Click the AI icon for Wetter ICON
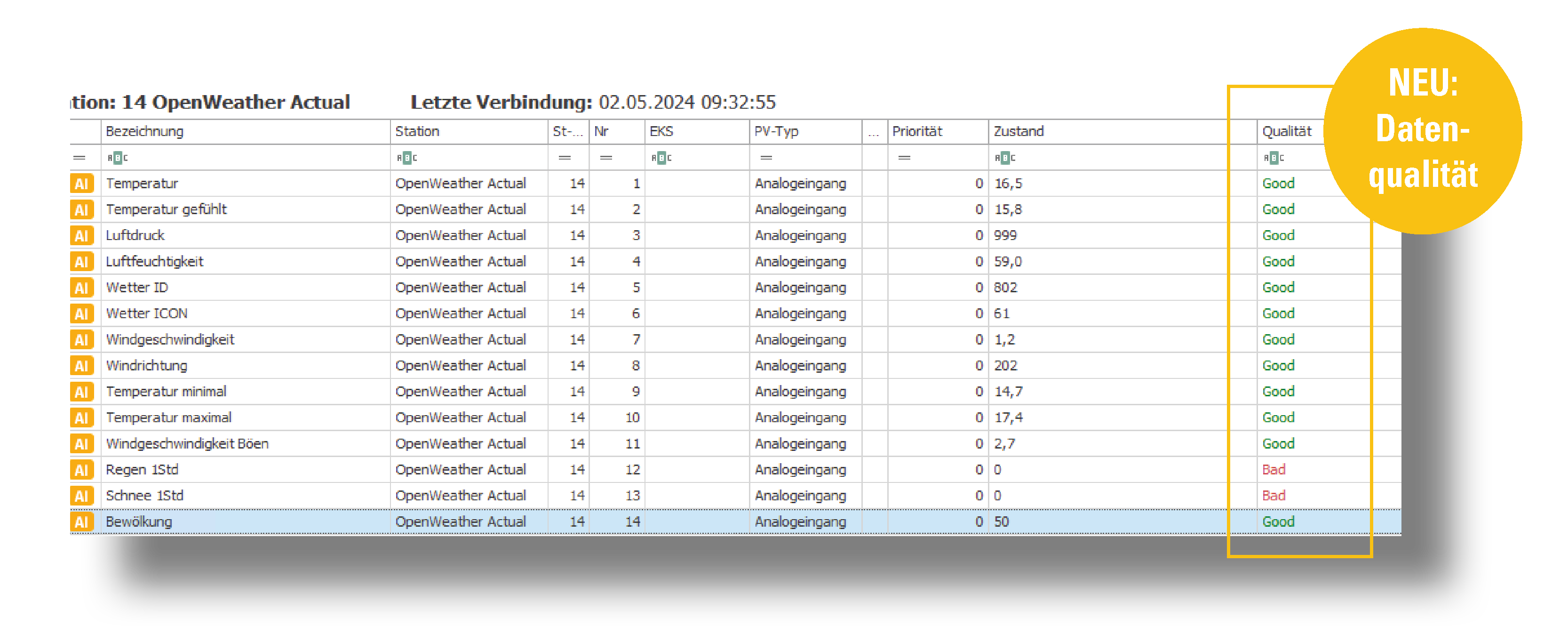 point(81,313)
